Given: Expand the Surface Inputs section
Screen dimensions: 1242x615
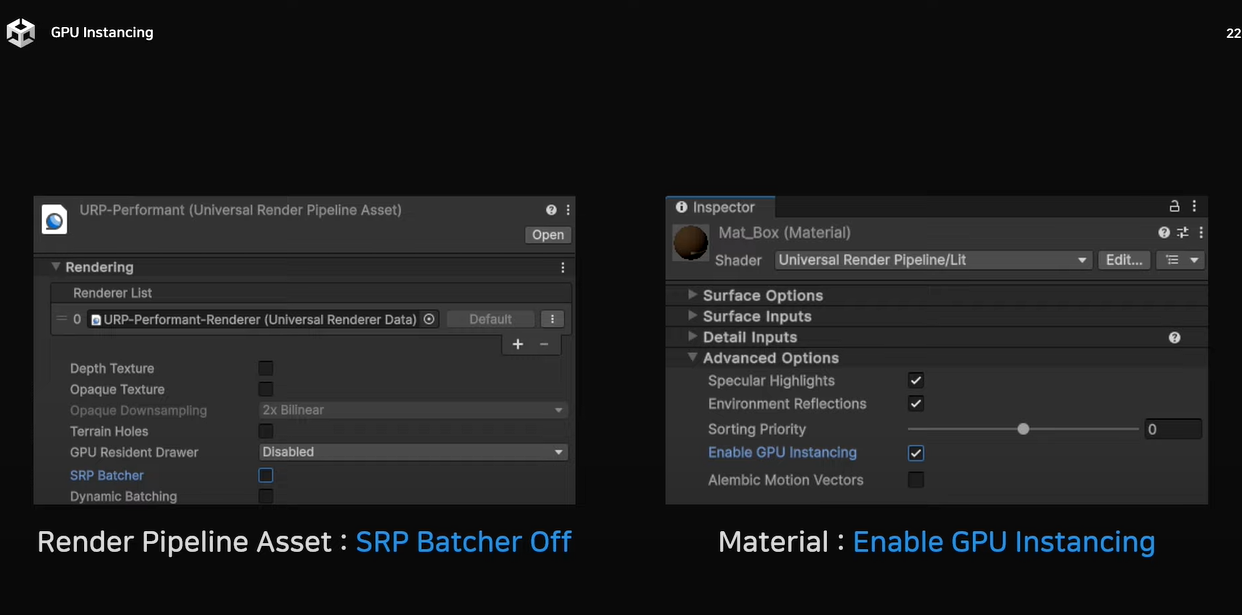Looking at the screenshot, I should (x=692, y=316).
